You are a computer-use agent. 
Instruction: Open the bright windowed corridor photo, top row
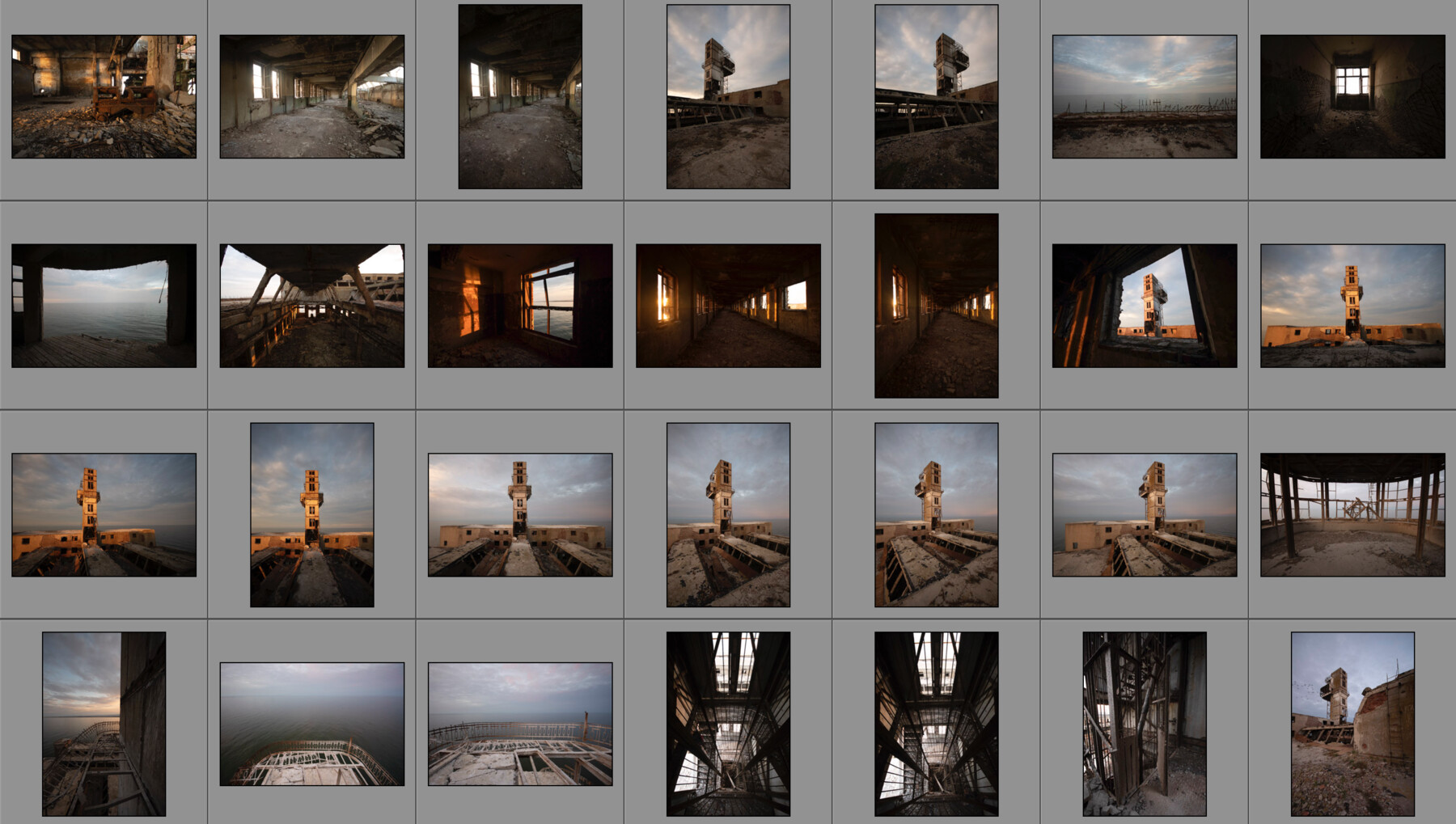point(311,97)
